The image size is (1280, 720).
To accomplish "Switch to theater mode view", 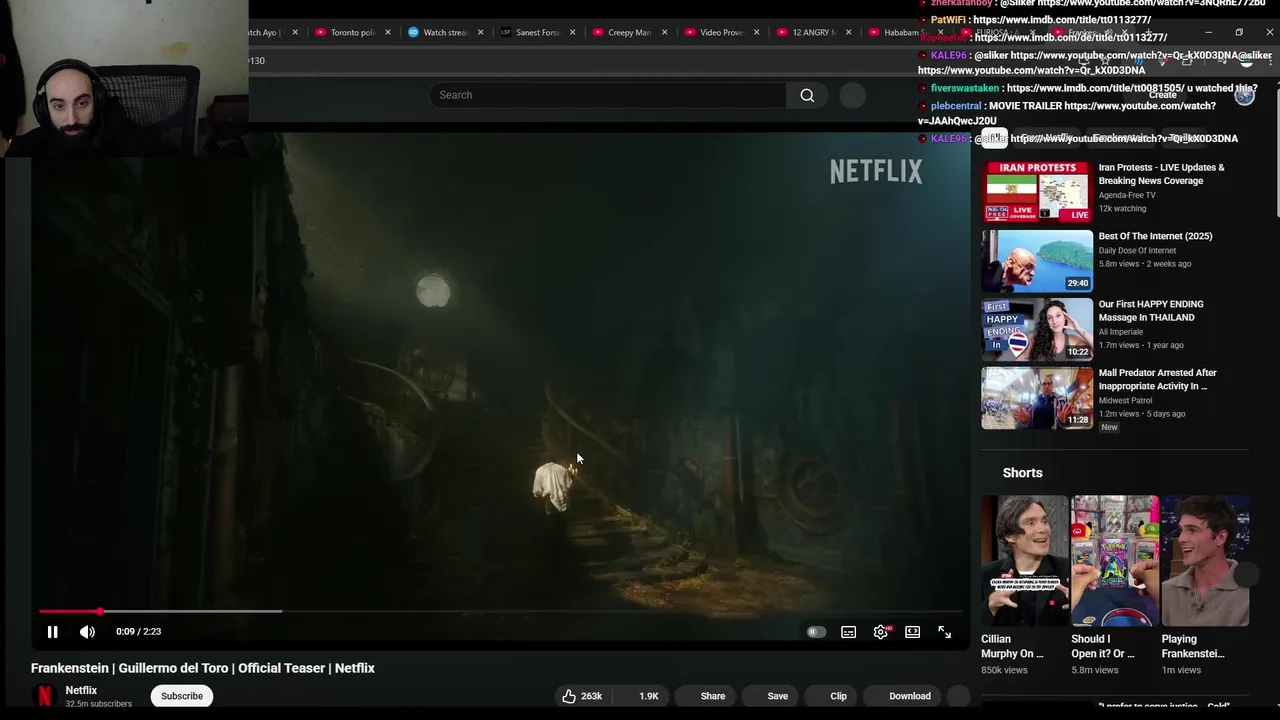I will (912, 632).
